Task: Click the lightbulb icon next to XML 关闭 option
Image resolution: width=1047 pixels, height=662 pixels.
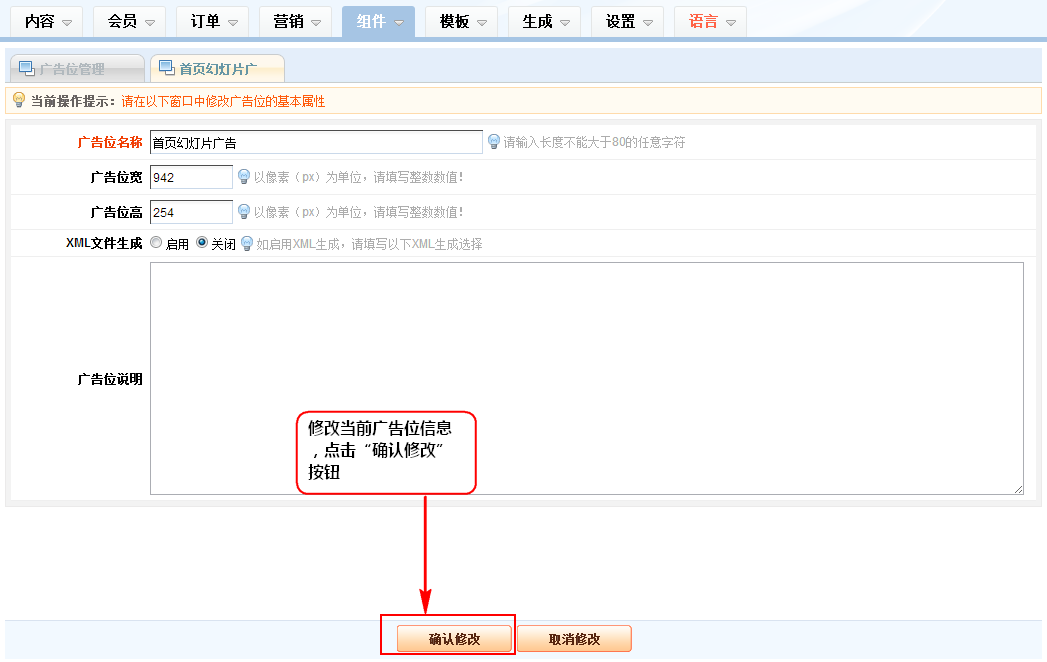Action: click(247, 243)
